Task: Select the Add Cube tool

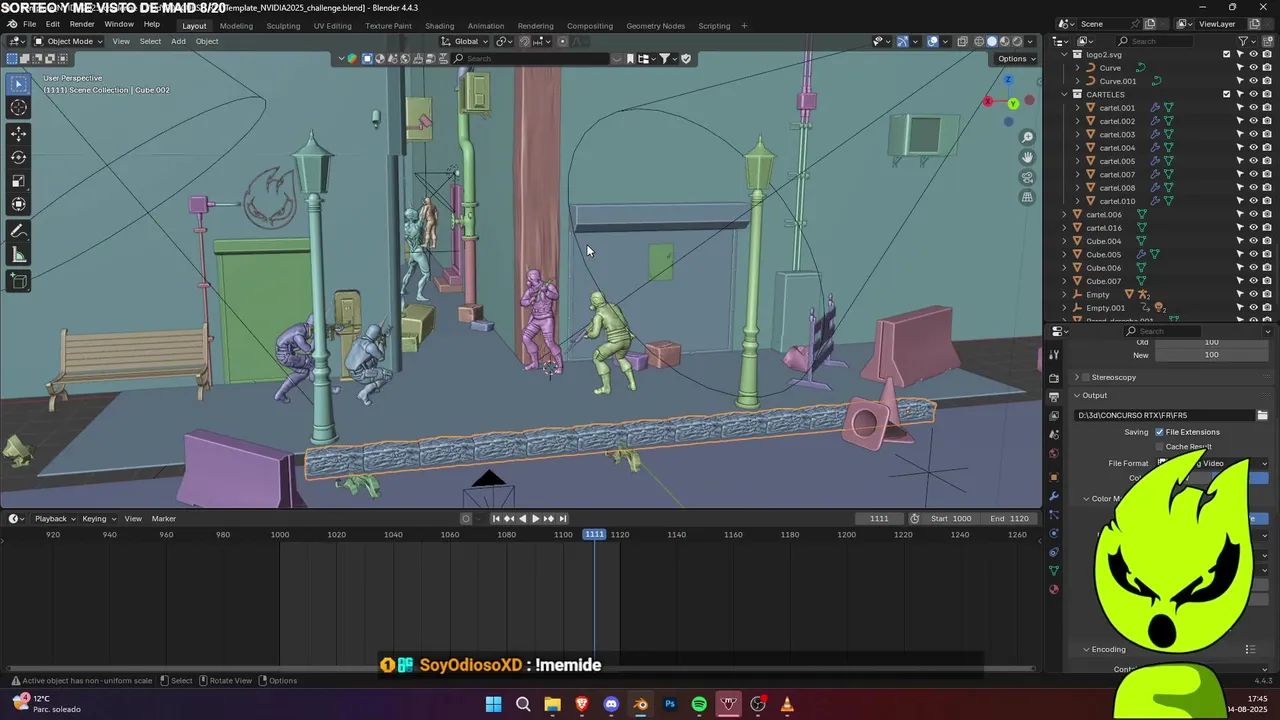Action: (19, 281)
